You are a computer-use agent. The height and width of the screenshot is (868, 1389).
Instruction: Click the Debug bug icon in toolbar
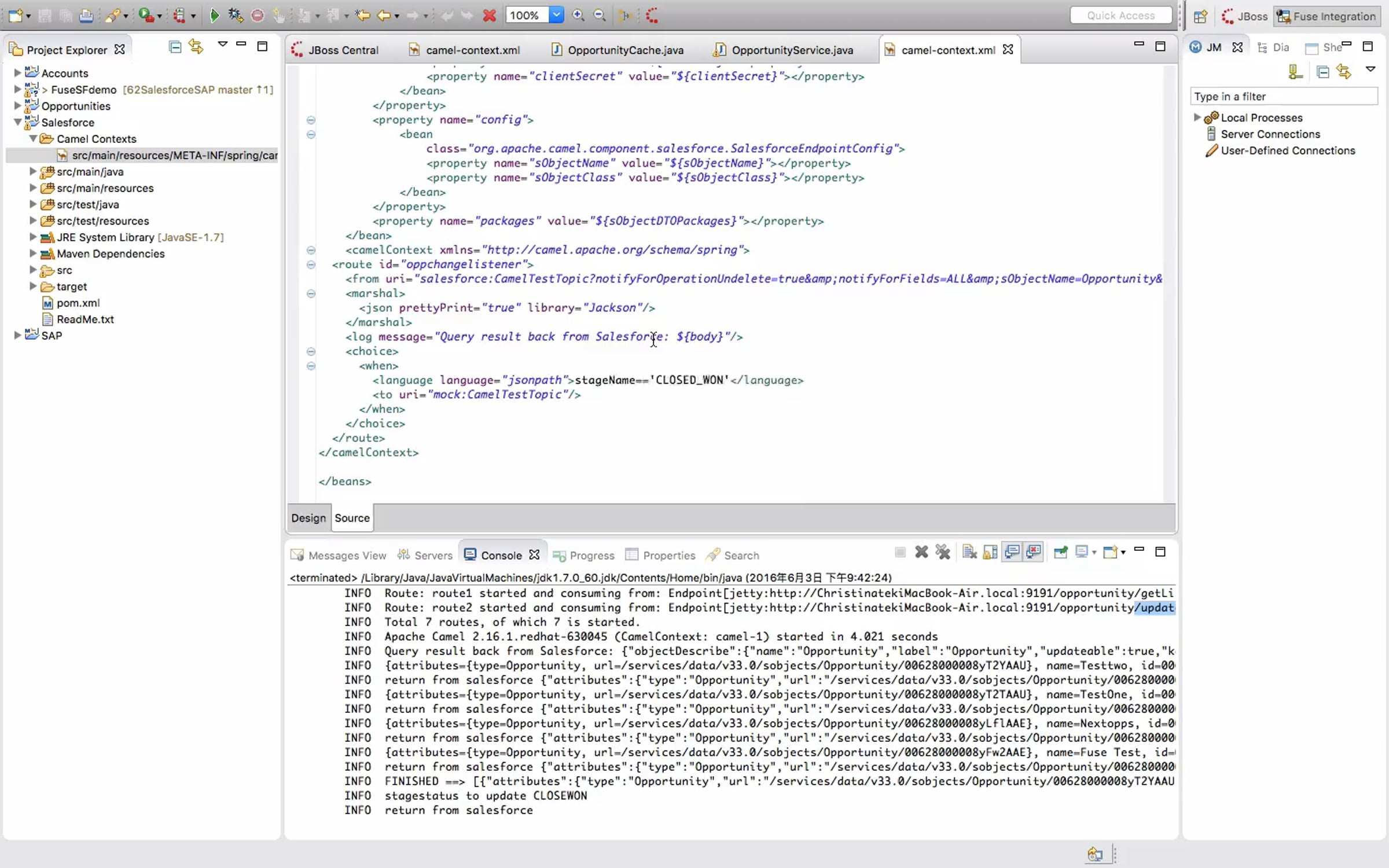tap(236, 16)
